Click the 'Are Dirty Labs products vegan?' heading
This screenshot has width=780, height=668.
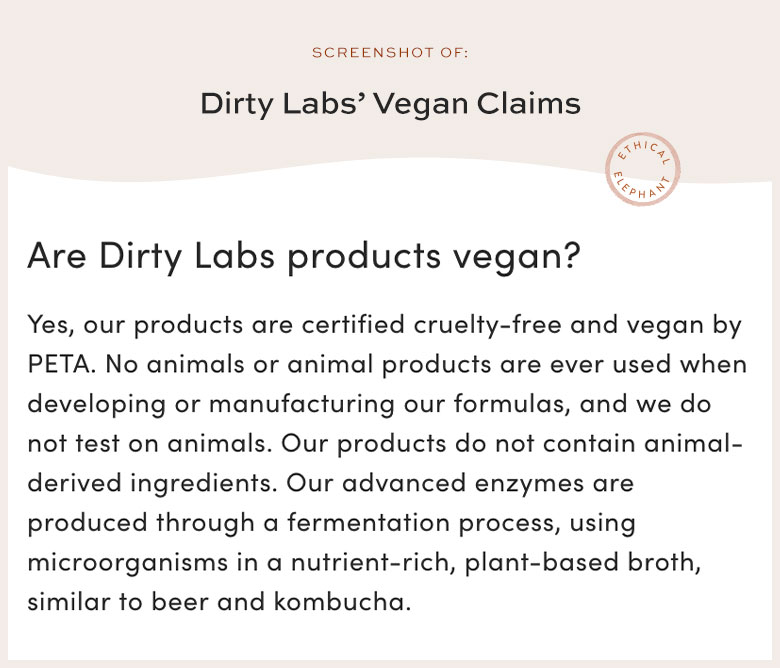point(304,257)
